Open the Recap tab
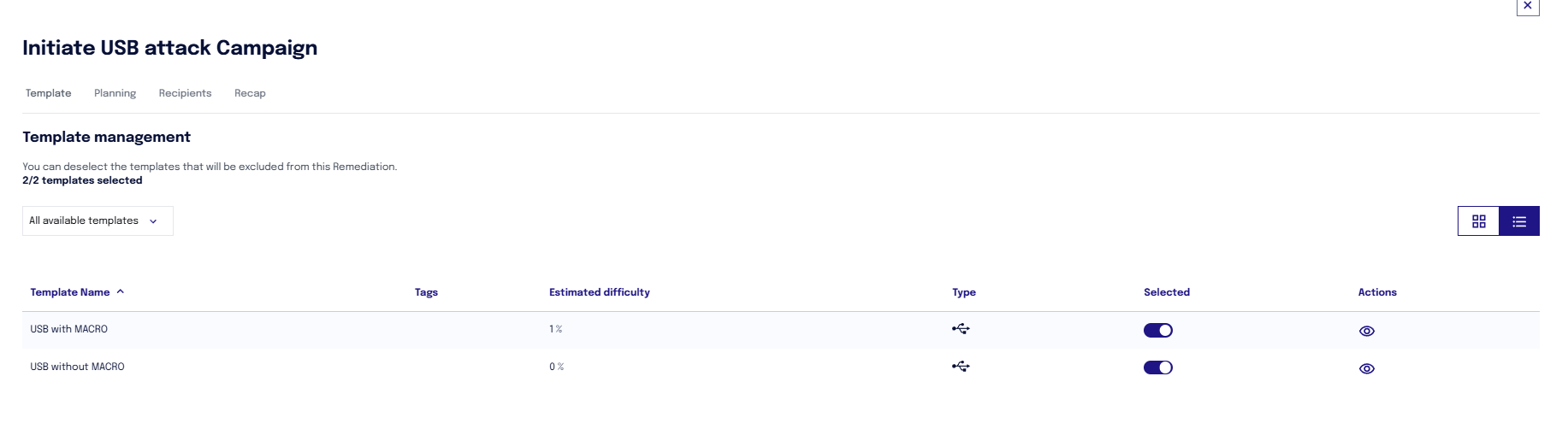The height and width of the screenshot is (441, 1568). tap(250, 93)
